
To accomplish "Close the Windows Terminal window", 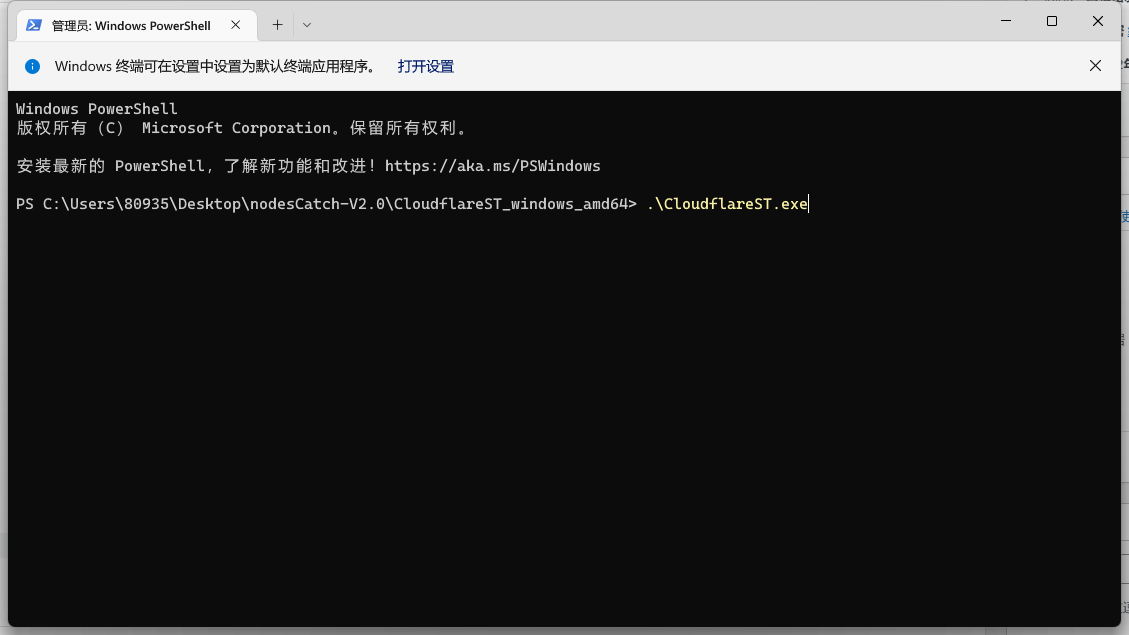I will (x=1097, y=21).
